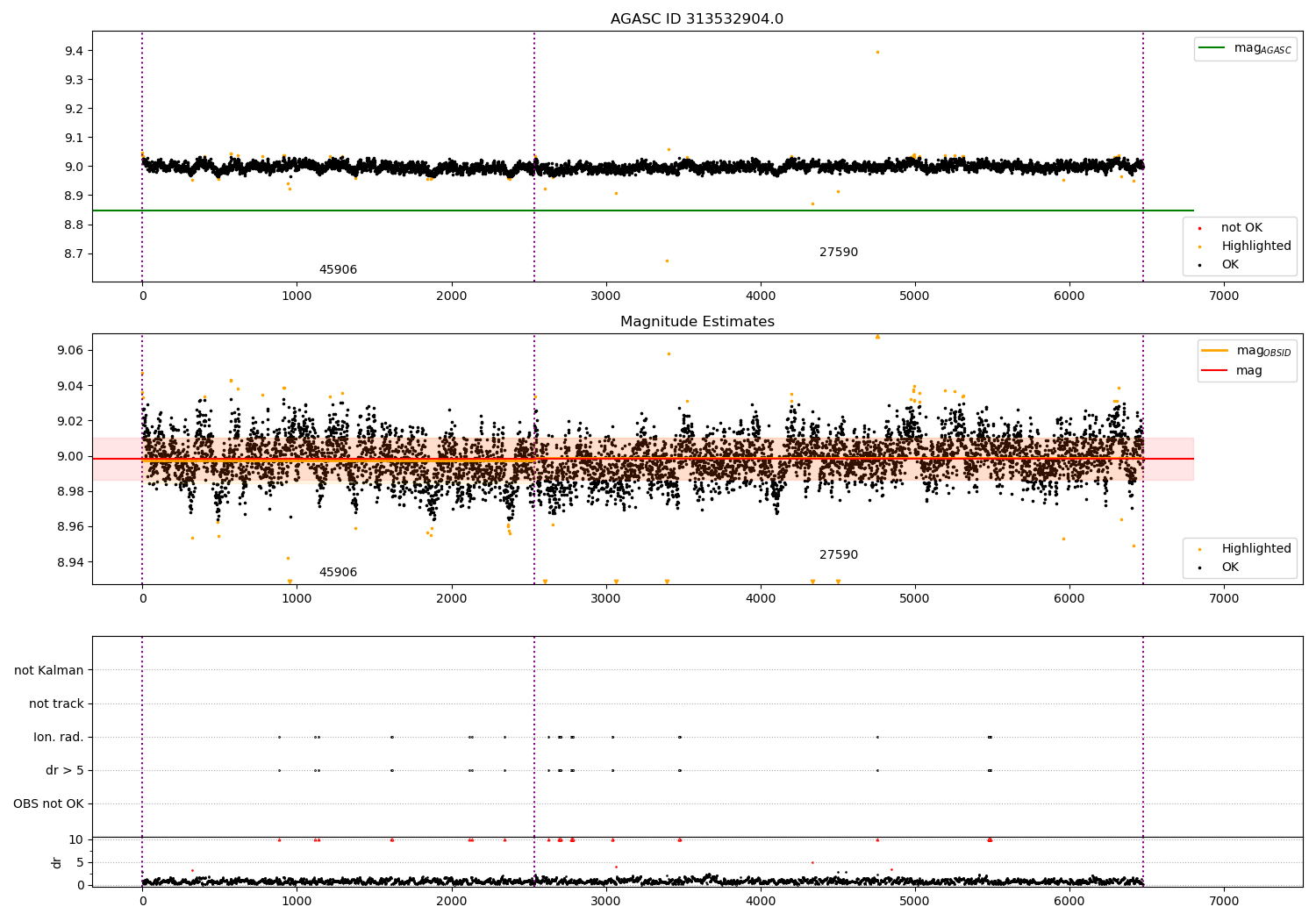Click the 45906 label in the top plot

coord(338,270)
